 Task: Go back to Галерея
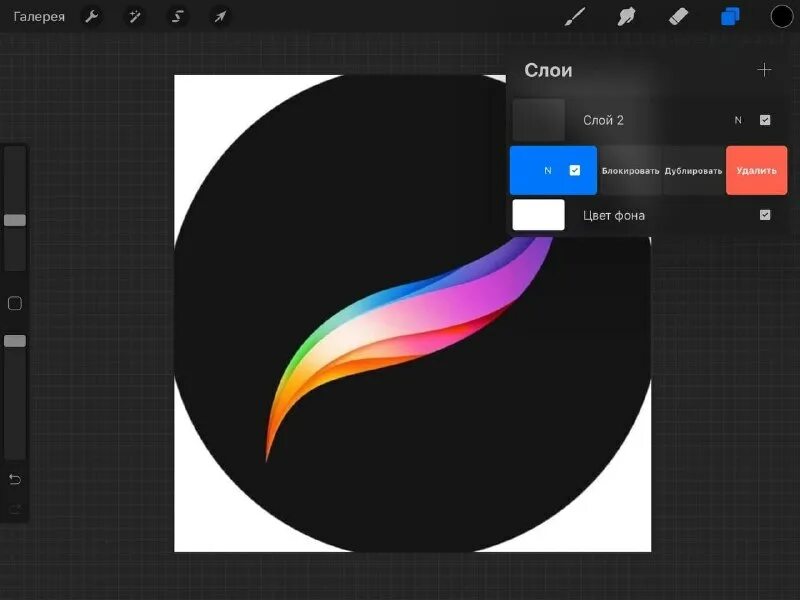[40, 16]
